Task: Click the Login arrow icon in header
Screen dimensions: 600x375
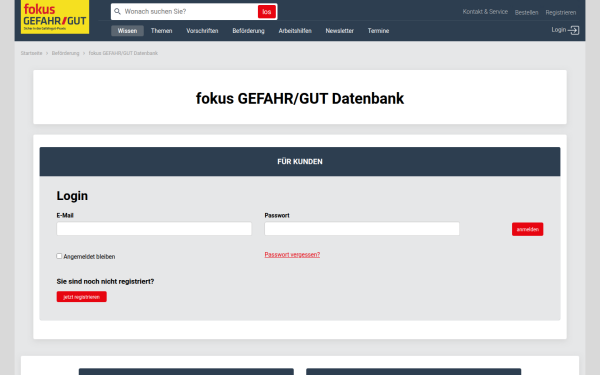Action: [x=573, y=30]
